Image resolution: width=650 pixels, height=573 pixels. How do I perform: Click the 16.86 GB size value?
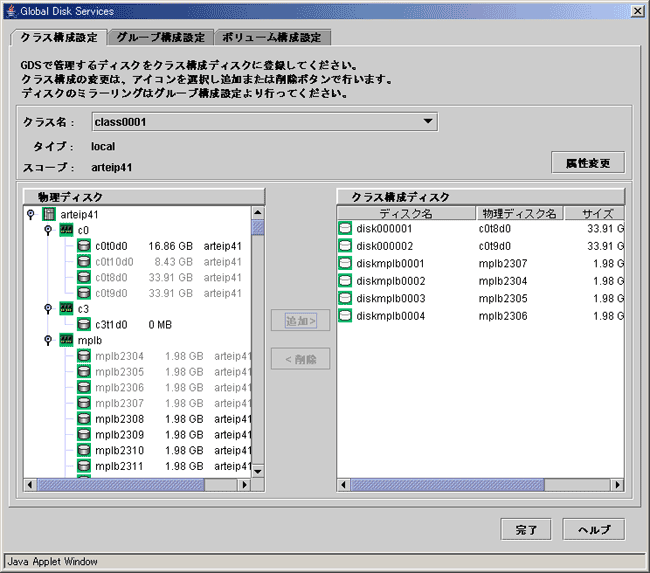pyautogui.click(x=170, y=246)
